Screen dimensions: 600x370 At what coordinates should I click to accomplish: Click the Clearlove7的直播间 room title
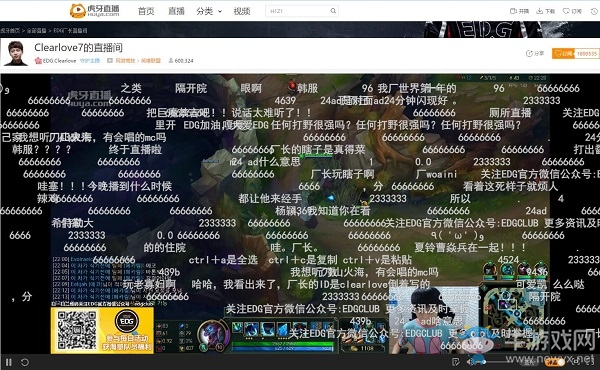(78, 47)
